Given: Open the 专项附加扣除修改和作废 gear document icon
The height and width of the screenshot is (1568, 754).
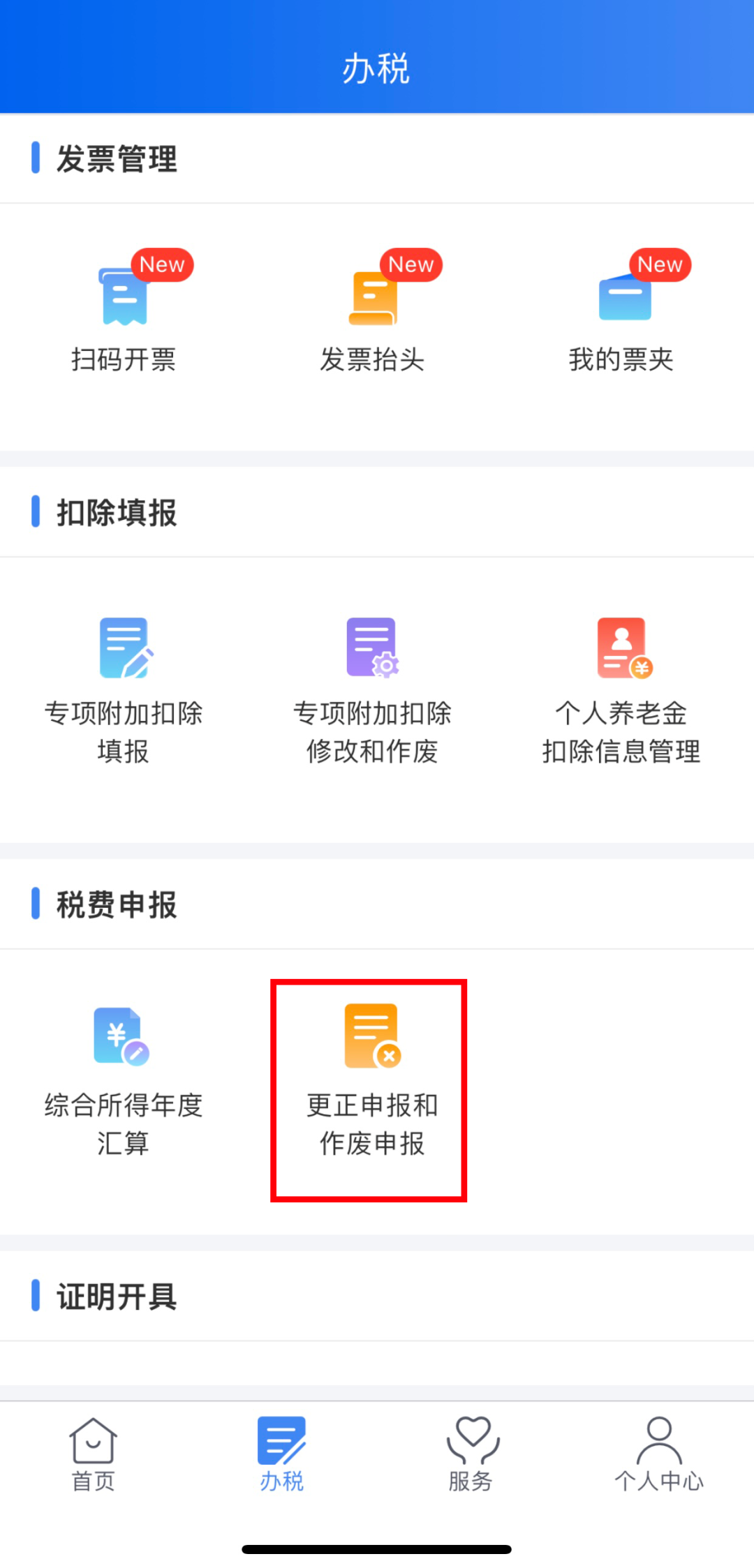Looking at the screenshot, I should click(x=373, y=648).
